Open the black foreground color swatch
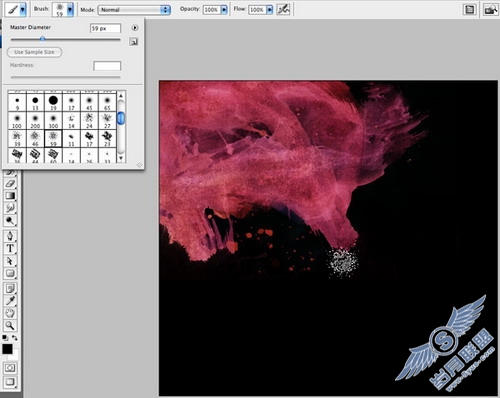The height and width of the screenshot is (398, 500). (x=7, y=349)
